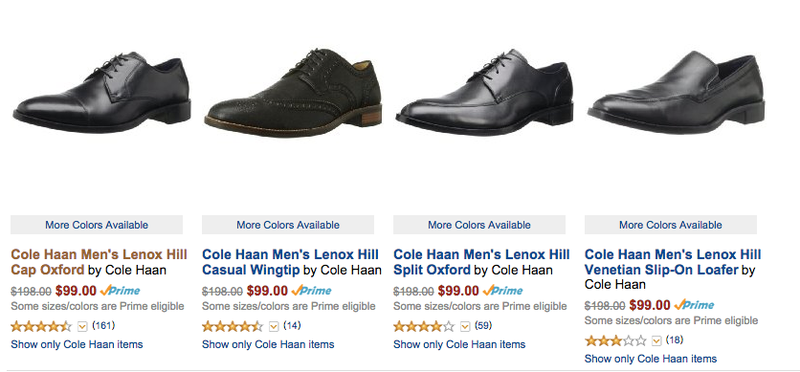800x372 pixels.
Task: Click the Prime logo under Cap Oxford
Action: [x=120, y=291]
